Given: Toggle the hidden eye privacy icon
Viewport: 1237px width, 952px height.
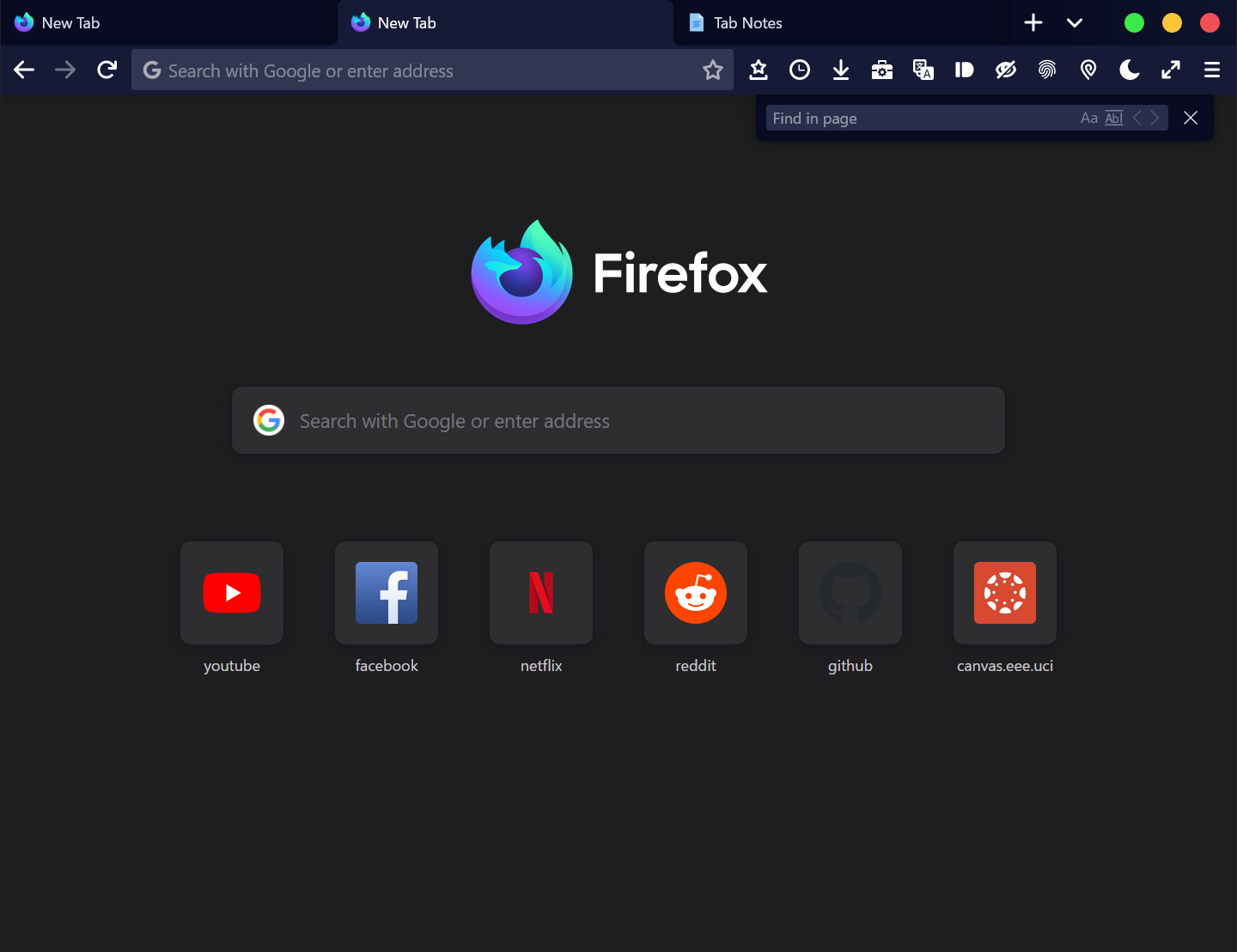Looking at the screenshot, I should 1005,70.
